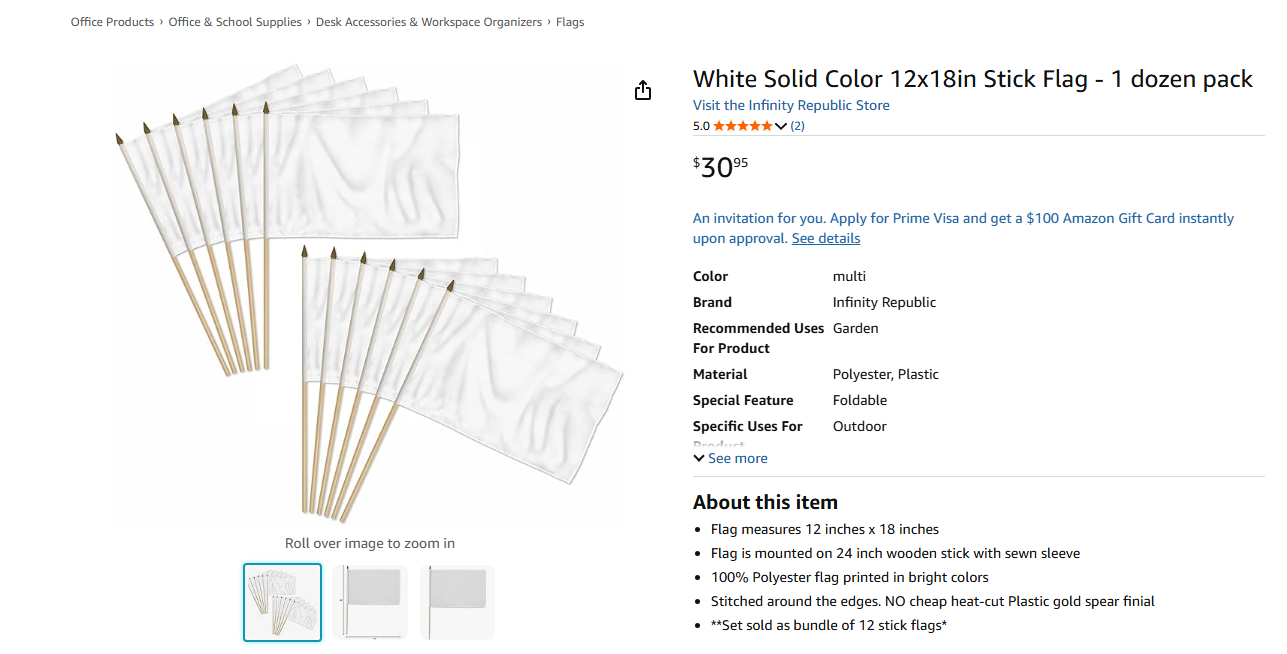The width and height of the screenshot is (1287, 654).
Task: Open Desk Accessories & Workspace Organizers breadcrumb
Action: tap(429, 22)
